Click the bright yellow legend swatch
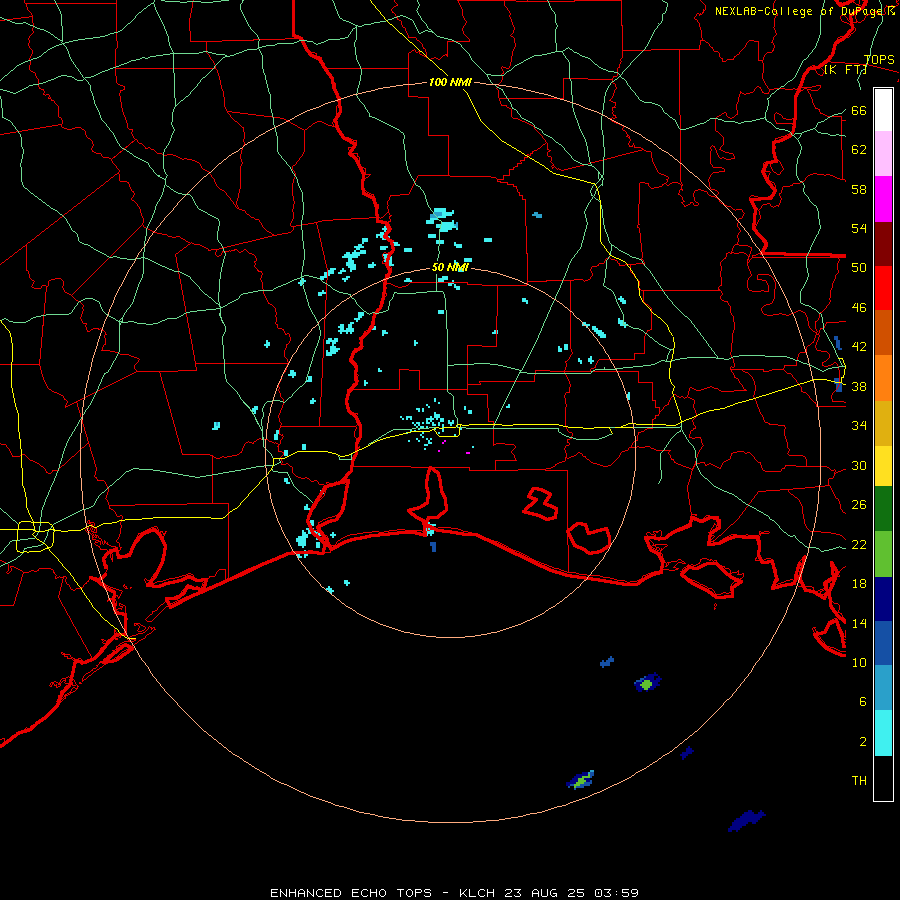Image resolution: width=900 pixels, height=900 pixels. [883, 466]
